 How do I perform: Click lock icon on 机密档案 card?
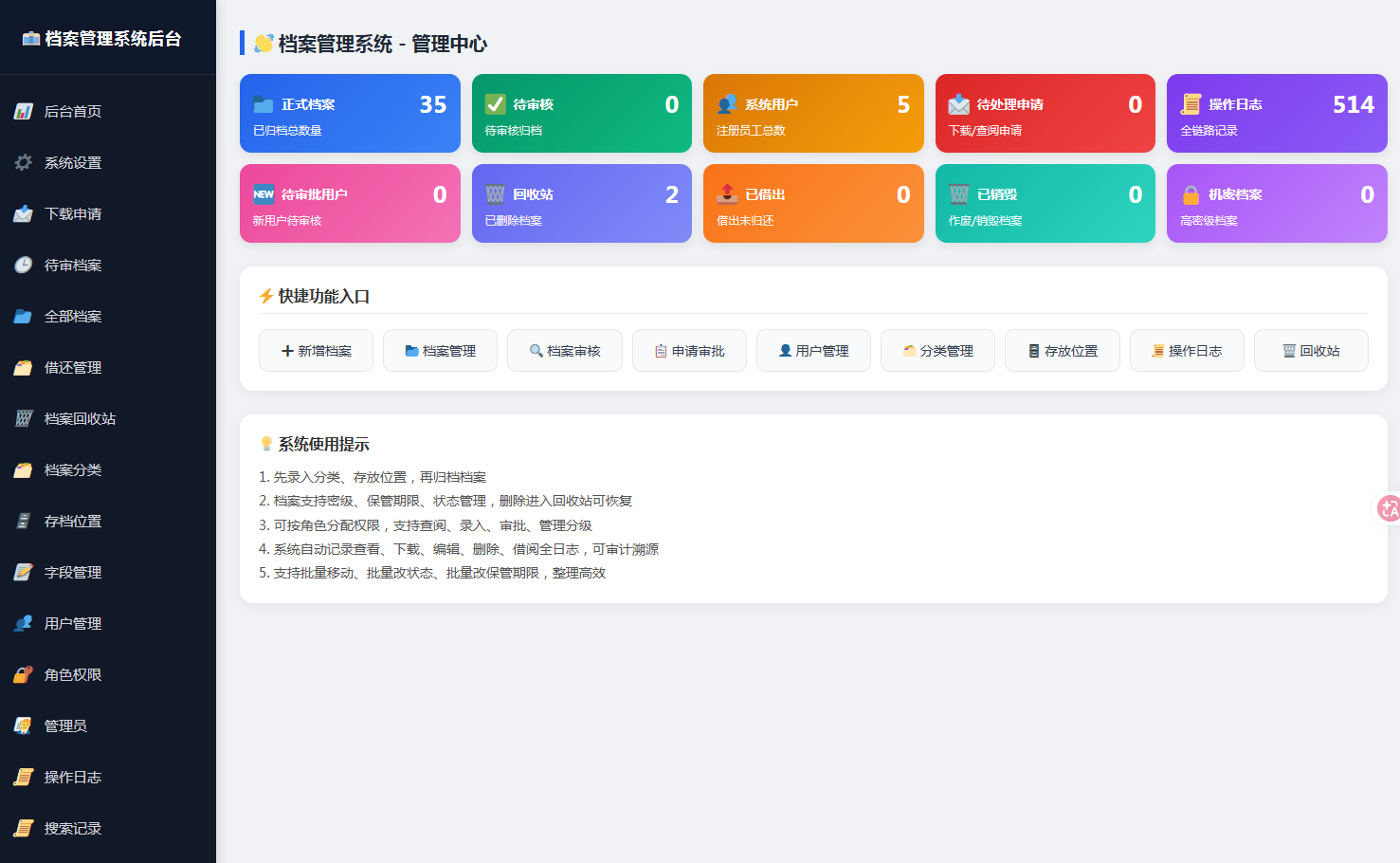pos(1191,194)
